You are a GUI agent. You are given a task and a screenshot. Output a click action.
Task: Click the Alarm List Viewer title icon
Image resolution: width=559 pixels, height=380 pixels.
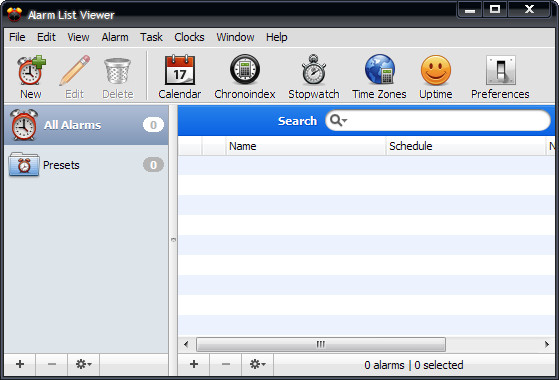click(x=15, y=15)
